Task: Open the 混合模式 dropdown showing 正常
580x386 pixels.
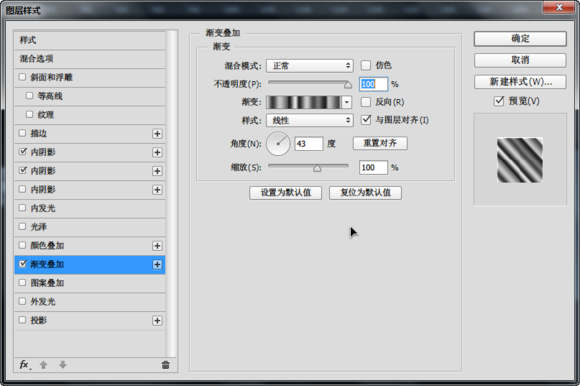Action: (310, 66)
